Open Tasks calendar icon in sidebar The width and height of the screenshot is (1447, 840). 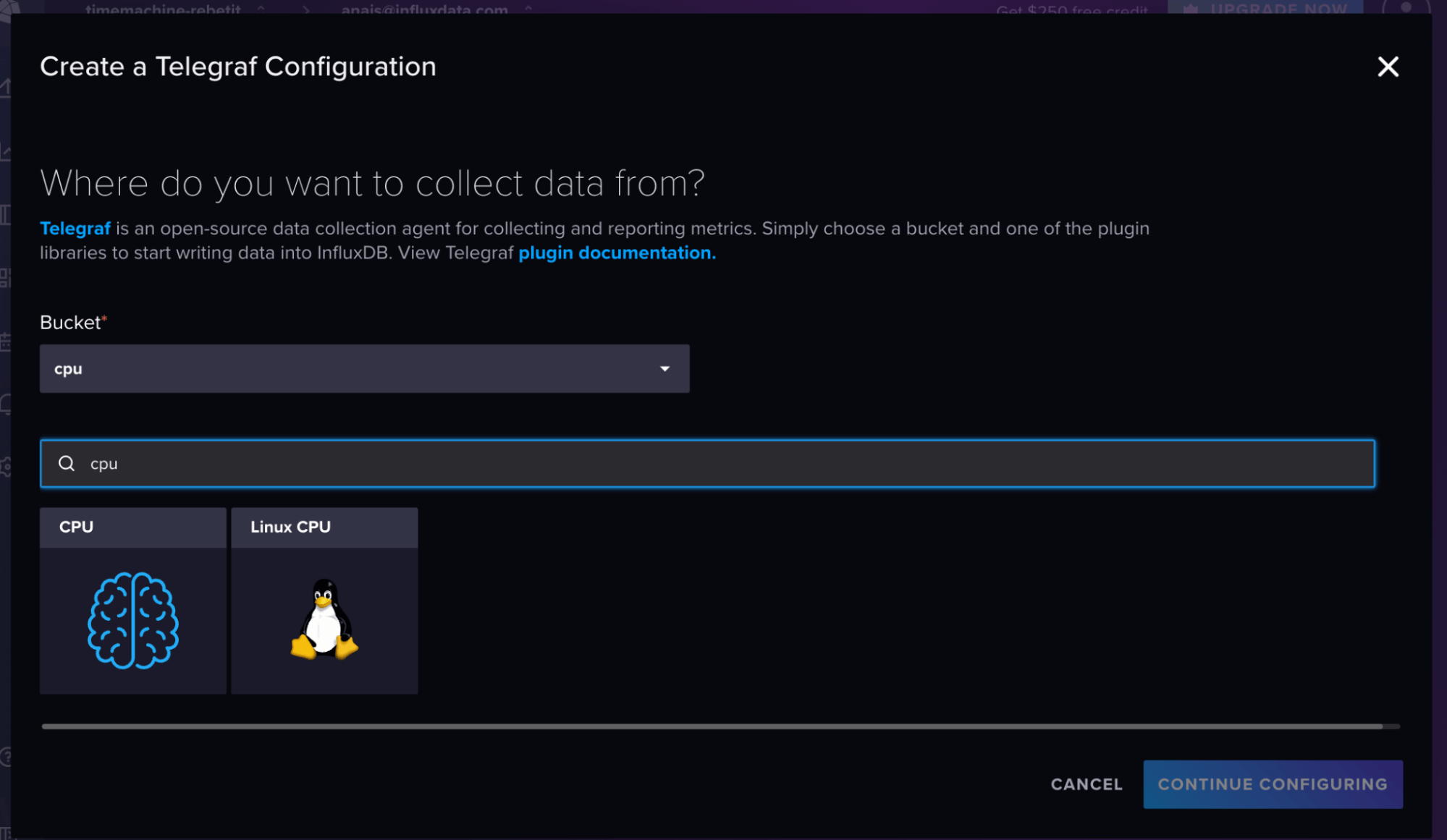point(5,341)
